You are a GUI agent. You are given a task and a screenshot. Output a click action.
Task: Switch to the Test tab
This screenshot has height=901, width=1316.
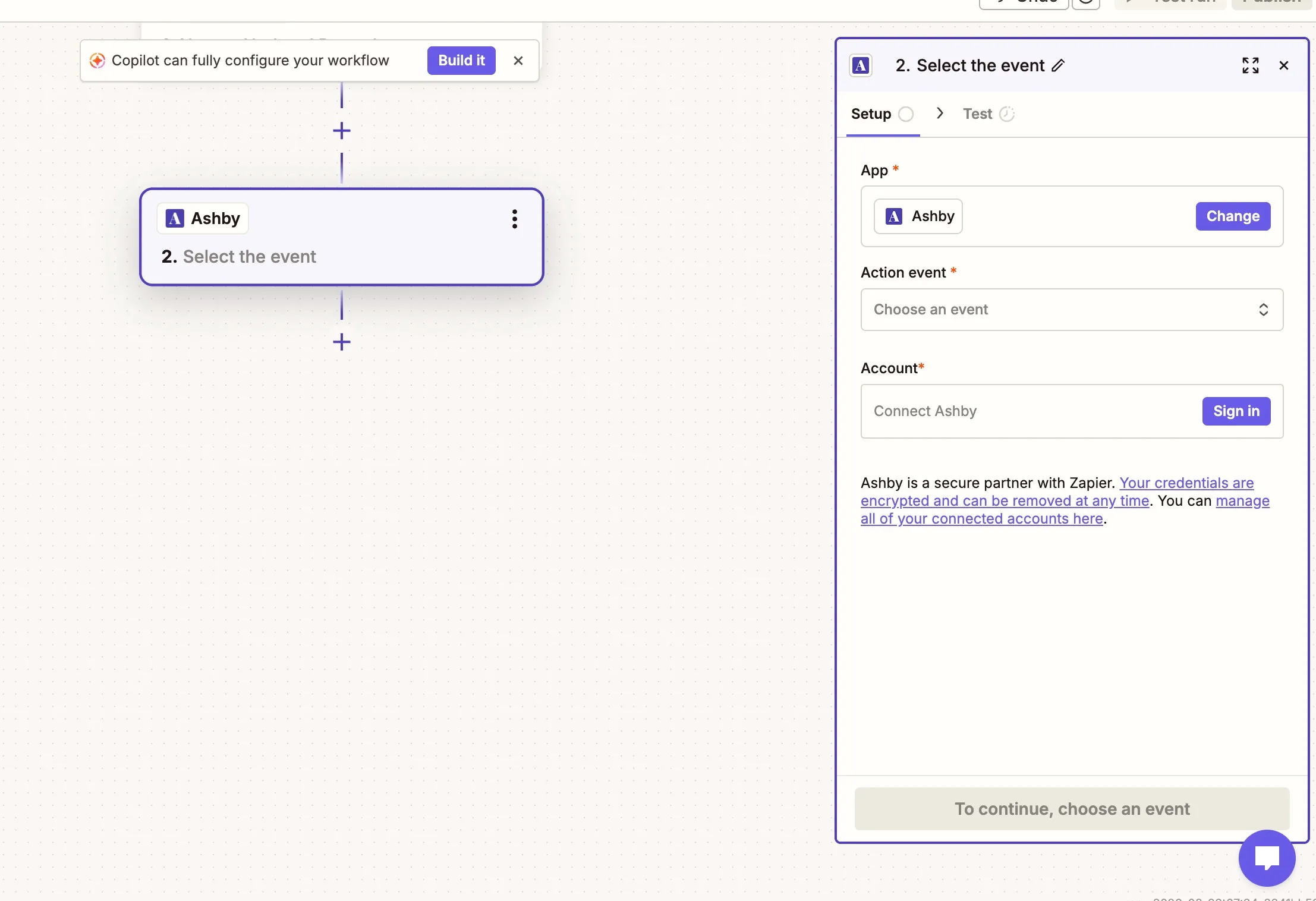[x=988, y=114]
